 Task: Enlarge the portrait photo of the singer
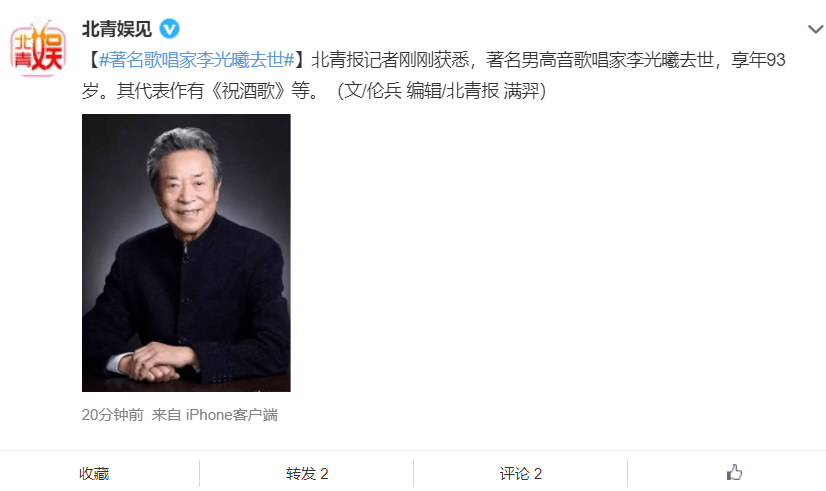point(186,253)
